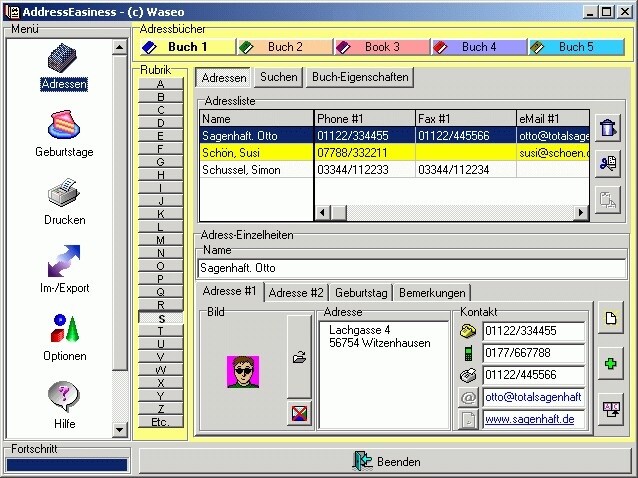Open the Buch-Eigenschaften tab
The image size is (638, 478).
359,77
